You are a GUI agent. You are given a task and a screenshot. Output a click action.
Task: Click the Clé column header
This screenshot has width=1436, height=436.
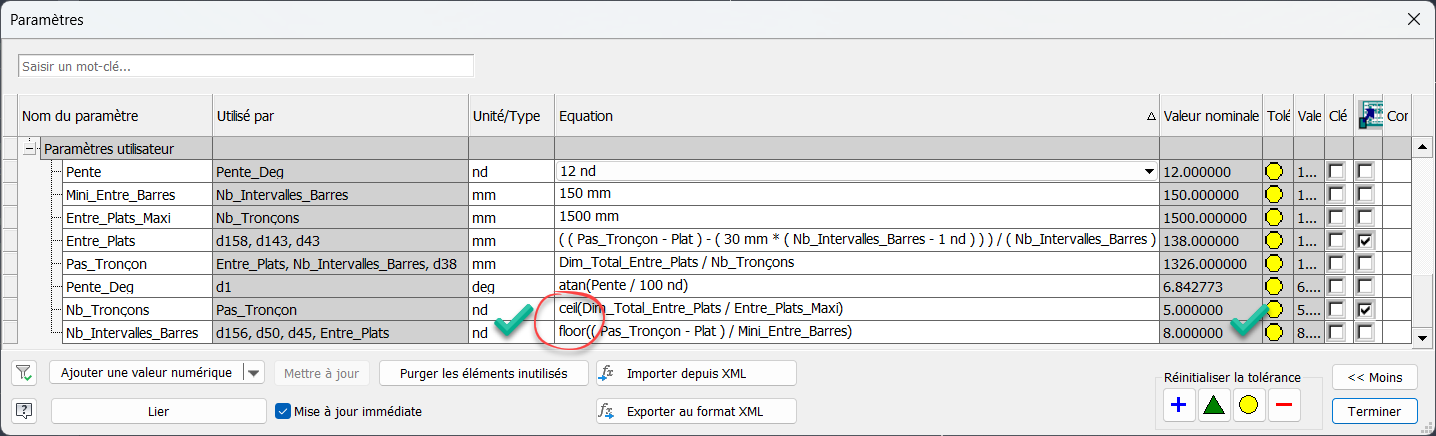tap(1338, 116)
